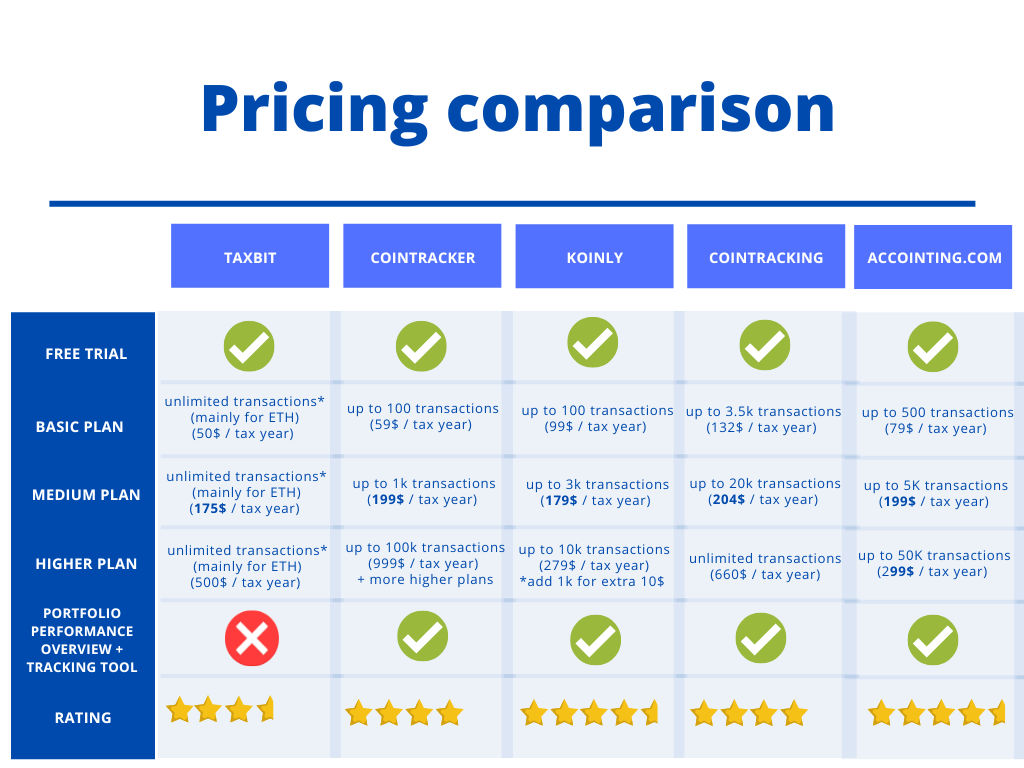Click the Koinly free trial checkmark icon
Viewport: 1024px width, 768px height.
coord(592,343)
